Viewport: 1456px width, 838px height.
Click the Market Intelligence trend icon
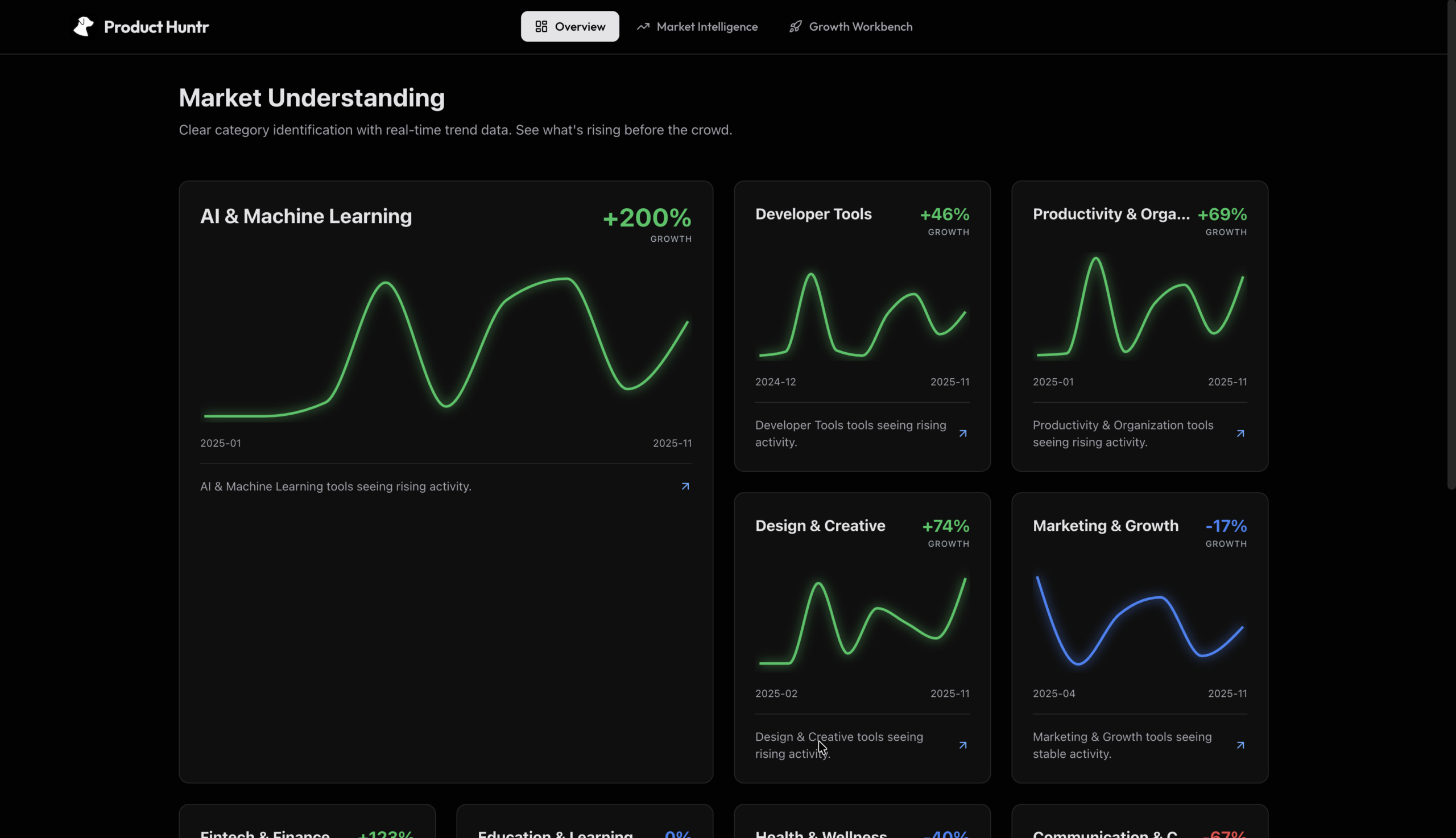click(x=643, y=27)
